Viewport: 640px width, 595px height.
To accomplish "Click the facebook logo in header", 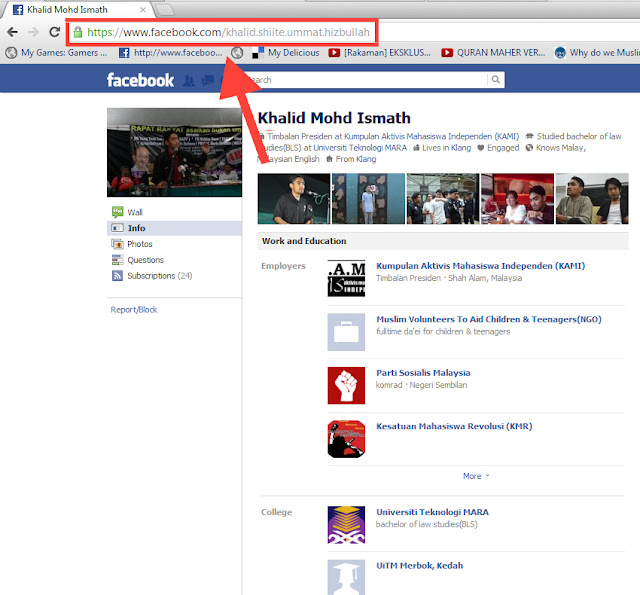I will click(140, 80).
